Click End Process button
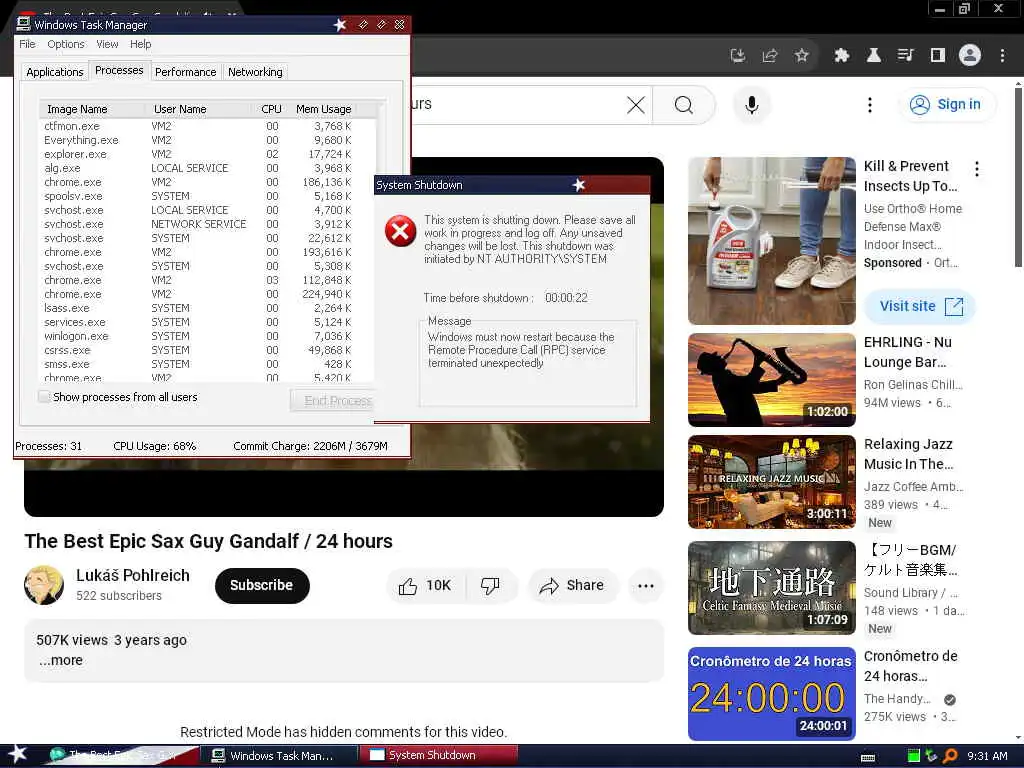The height and width of the screenshot is (768, 1024). tap(332, 400)
